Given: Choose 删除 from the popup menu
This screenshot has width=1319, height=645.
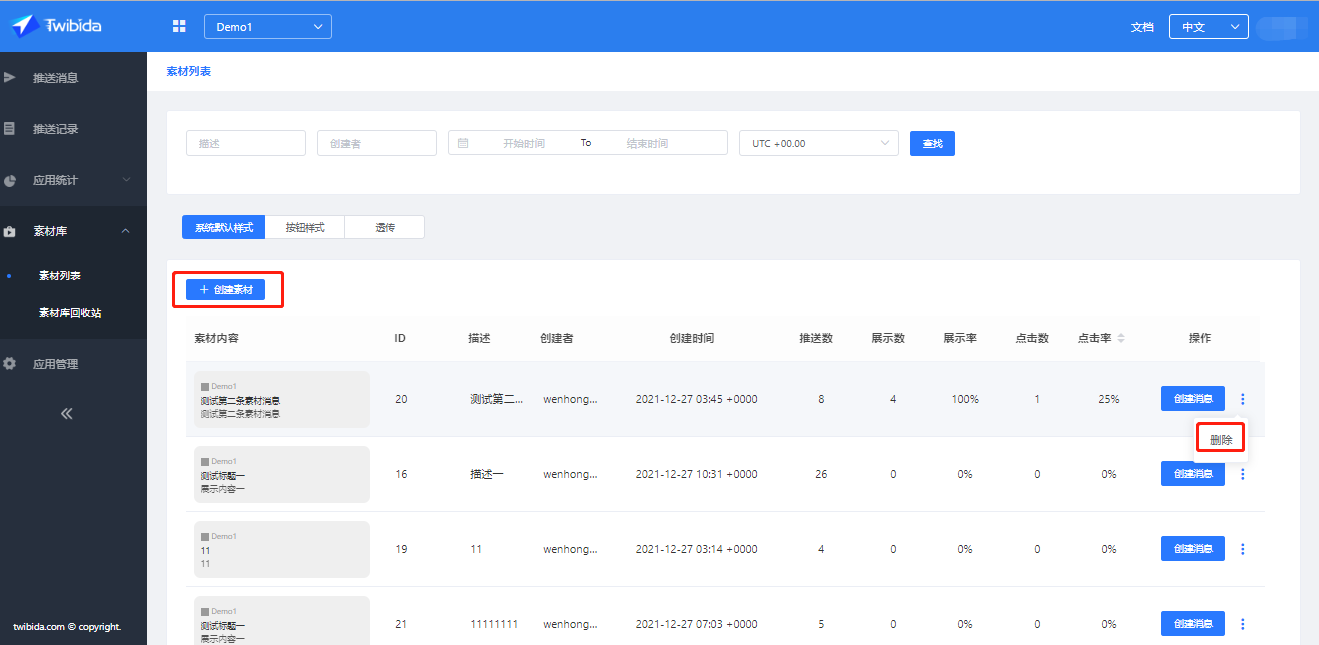Looking at the screenshot, I should (x=1220, y=439).
